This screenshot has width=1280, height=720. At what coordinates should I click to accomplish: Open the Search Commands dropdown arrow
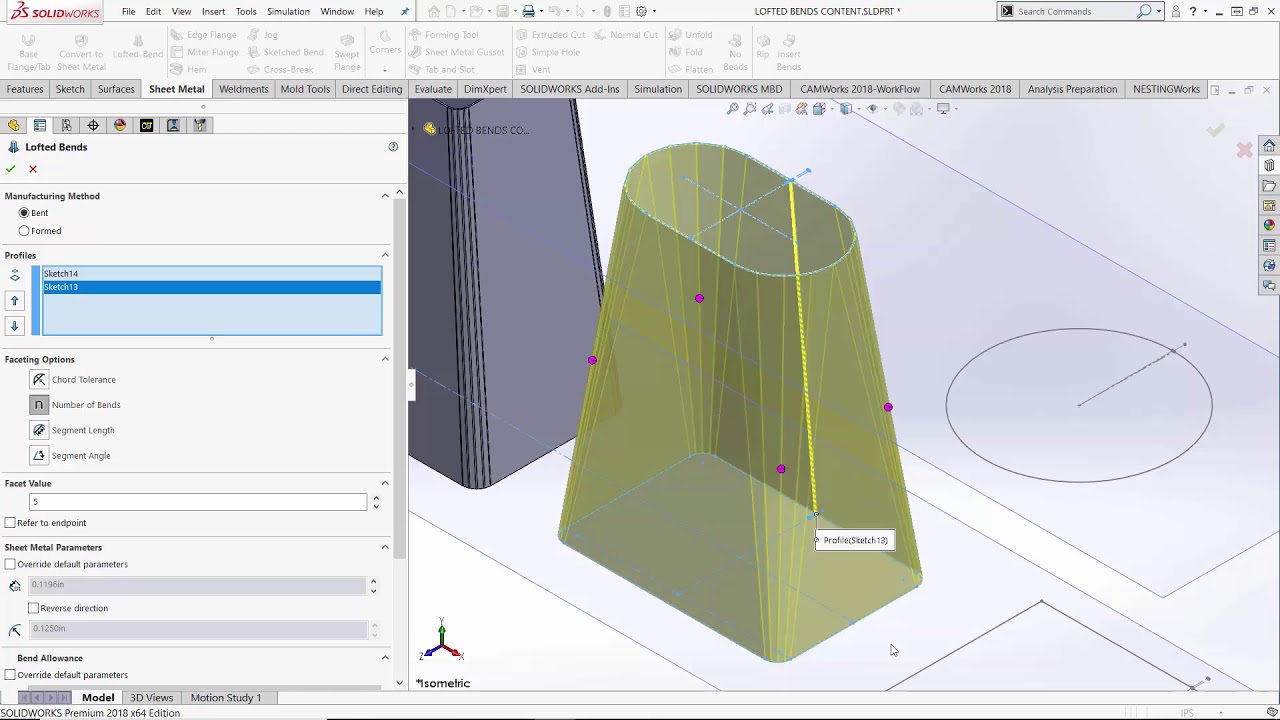(x=1158, y=11)
